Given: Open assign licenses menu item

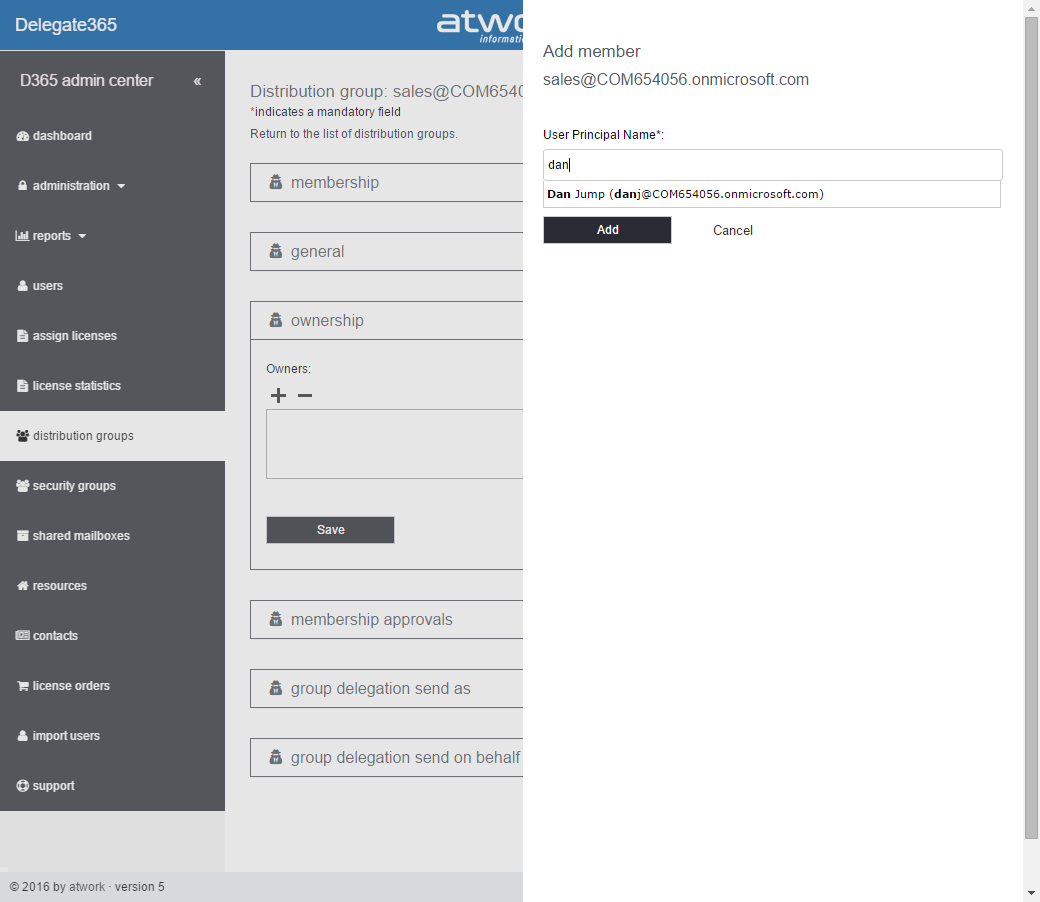Looking at the screenshot, I should (75, 336).
